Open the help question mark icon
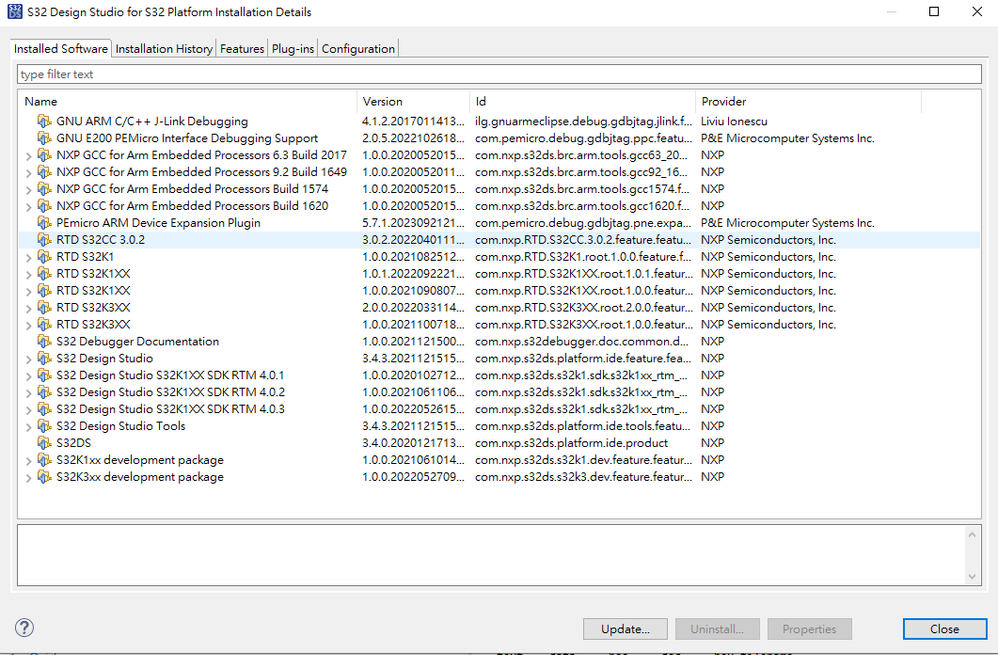Screen dimensions: 998x655 point(24,628)
